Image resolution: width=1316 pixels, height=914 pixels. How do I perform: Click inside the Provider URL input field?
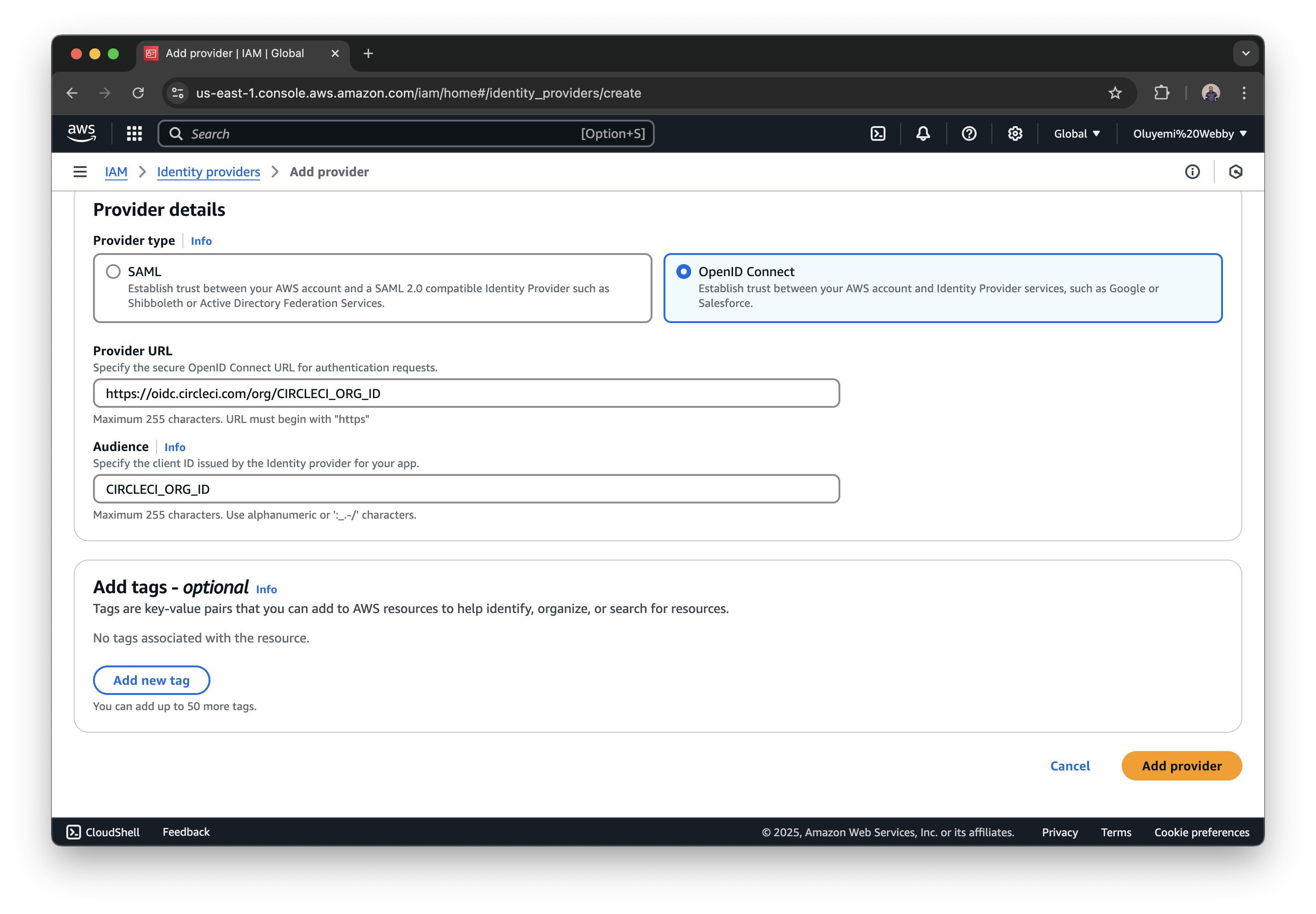coord(465,393)
